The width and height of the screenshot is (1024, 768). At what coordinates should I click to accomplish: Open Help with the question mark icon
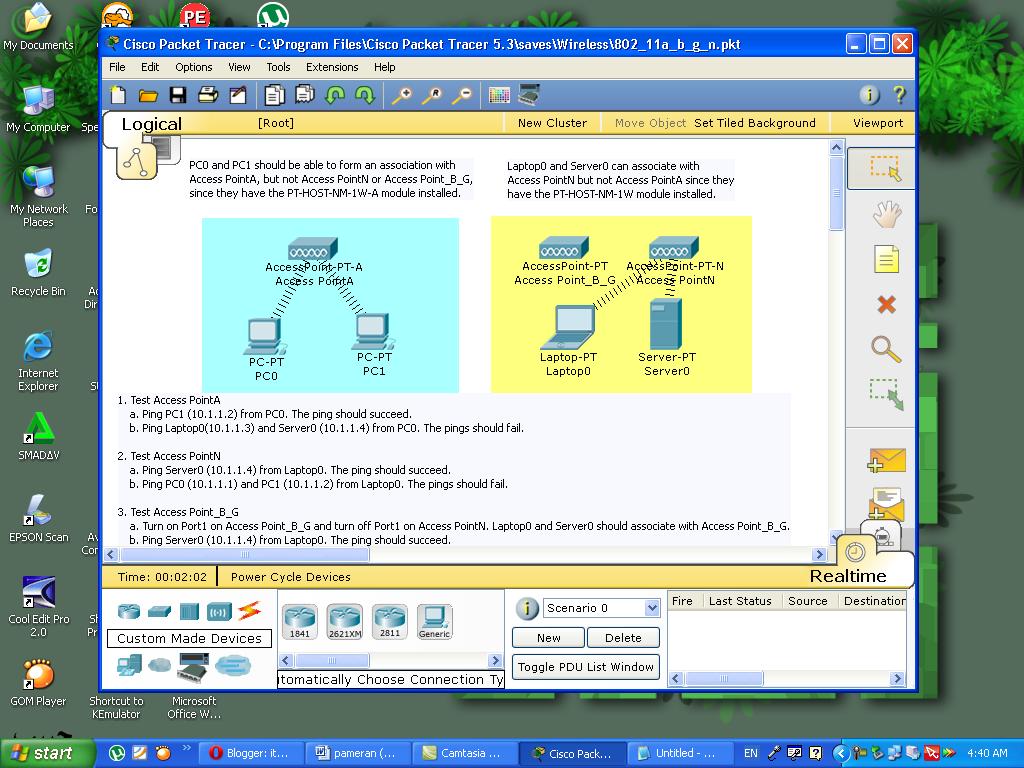click(x=899, y=95)
